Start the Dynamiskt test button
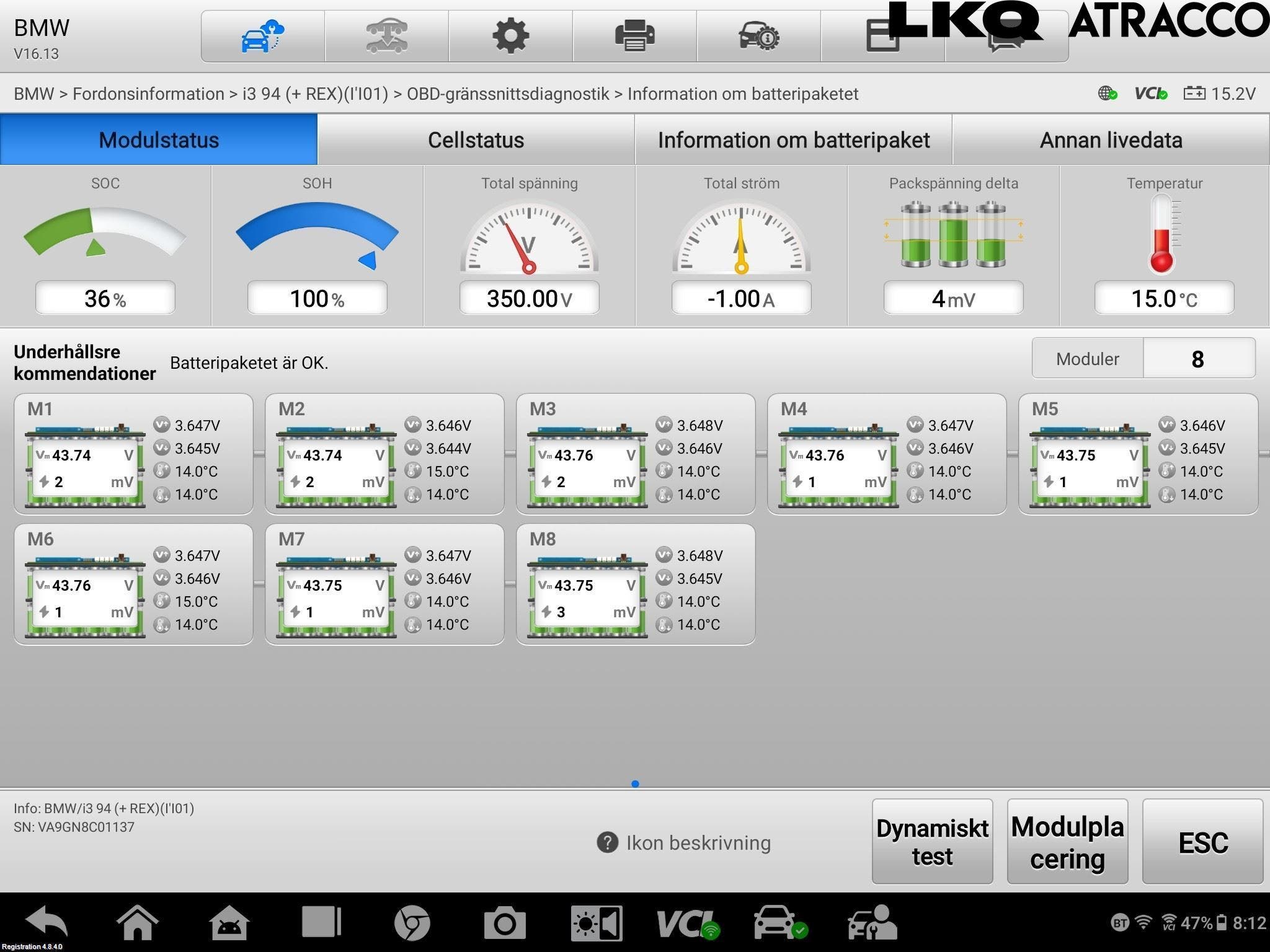 932,841
